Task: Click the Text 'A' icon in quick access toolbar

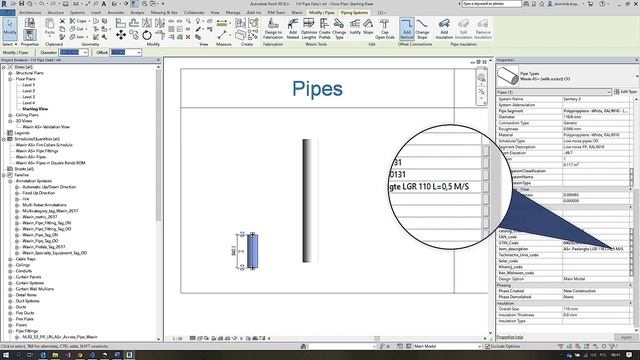Action: pos(104,4)
